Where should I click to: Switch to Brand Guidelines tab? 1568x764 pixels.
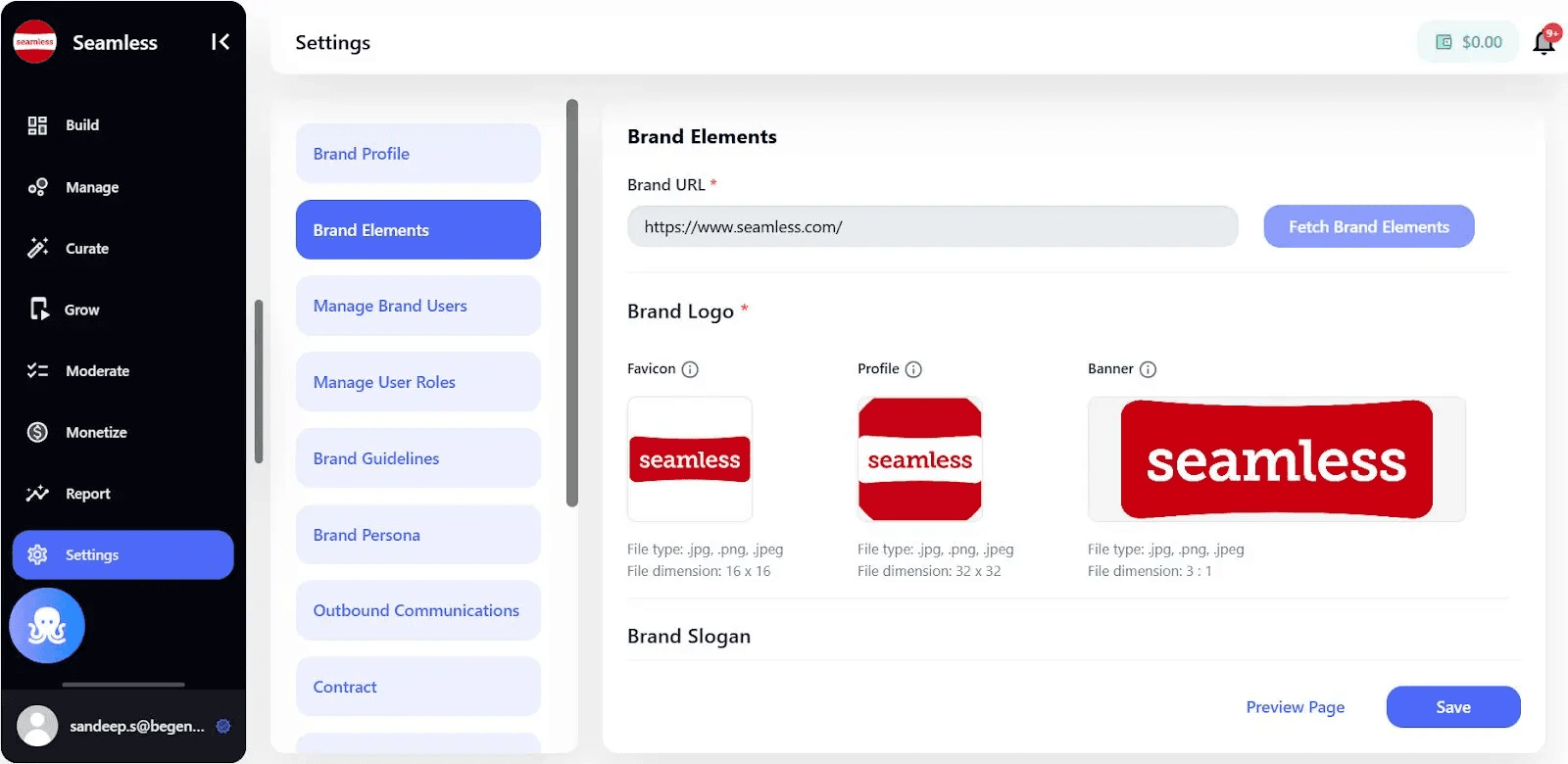[418, 458]
